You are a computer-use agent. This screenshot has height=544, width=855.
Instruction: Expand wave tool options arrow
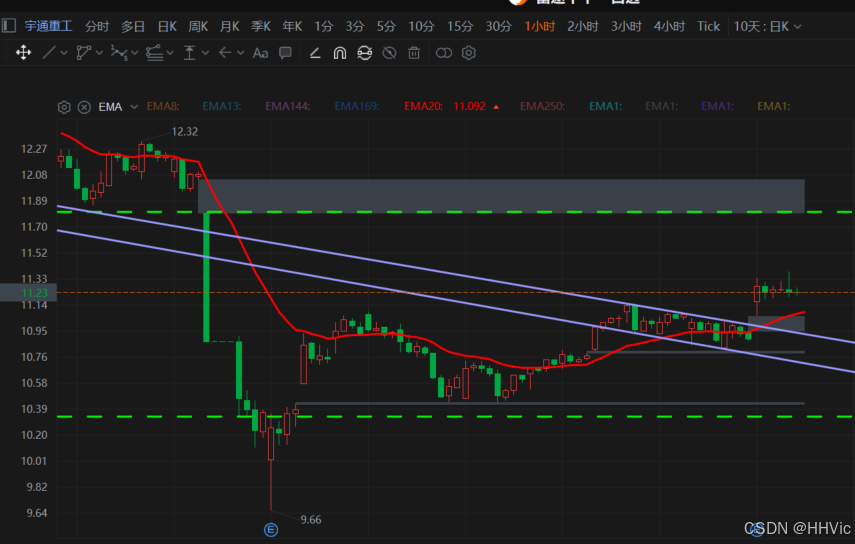pos(135,53)
